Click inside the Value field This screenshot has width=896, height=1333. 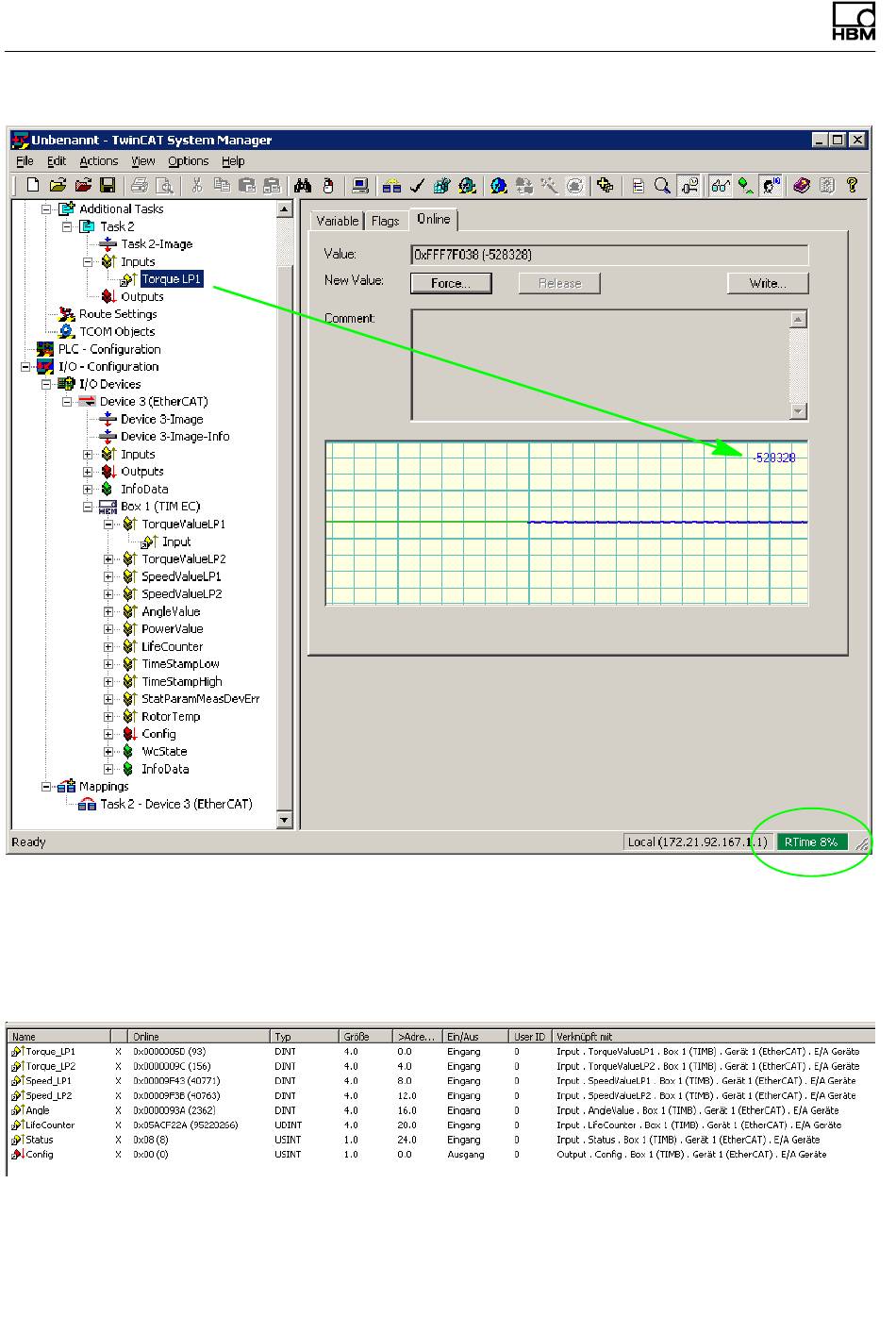pos(610,255)
